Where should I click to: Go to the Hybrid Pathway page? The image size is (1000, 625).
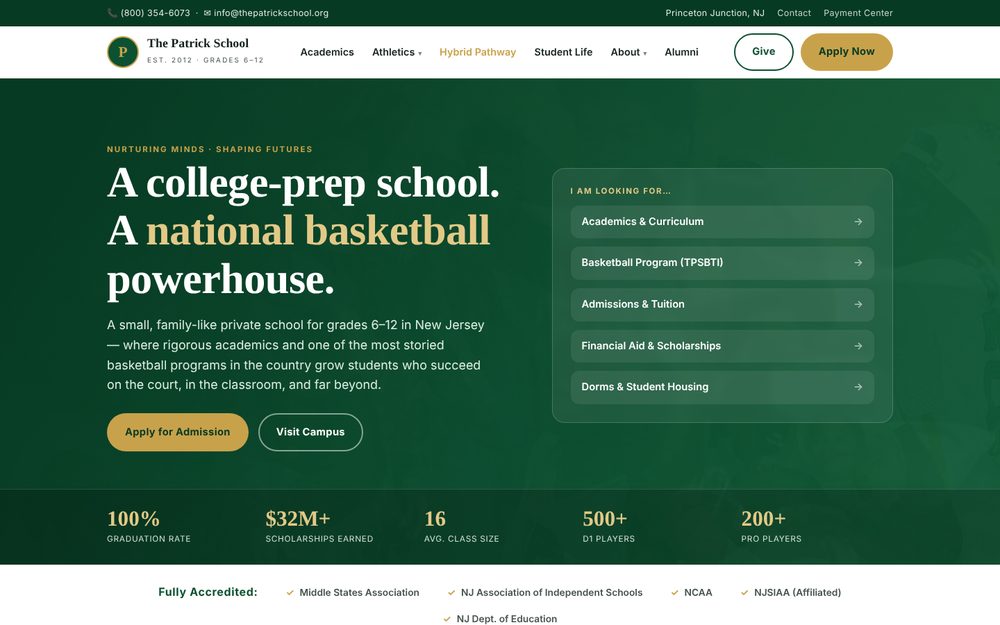click(478, 52)
